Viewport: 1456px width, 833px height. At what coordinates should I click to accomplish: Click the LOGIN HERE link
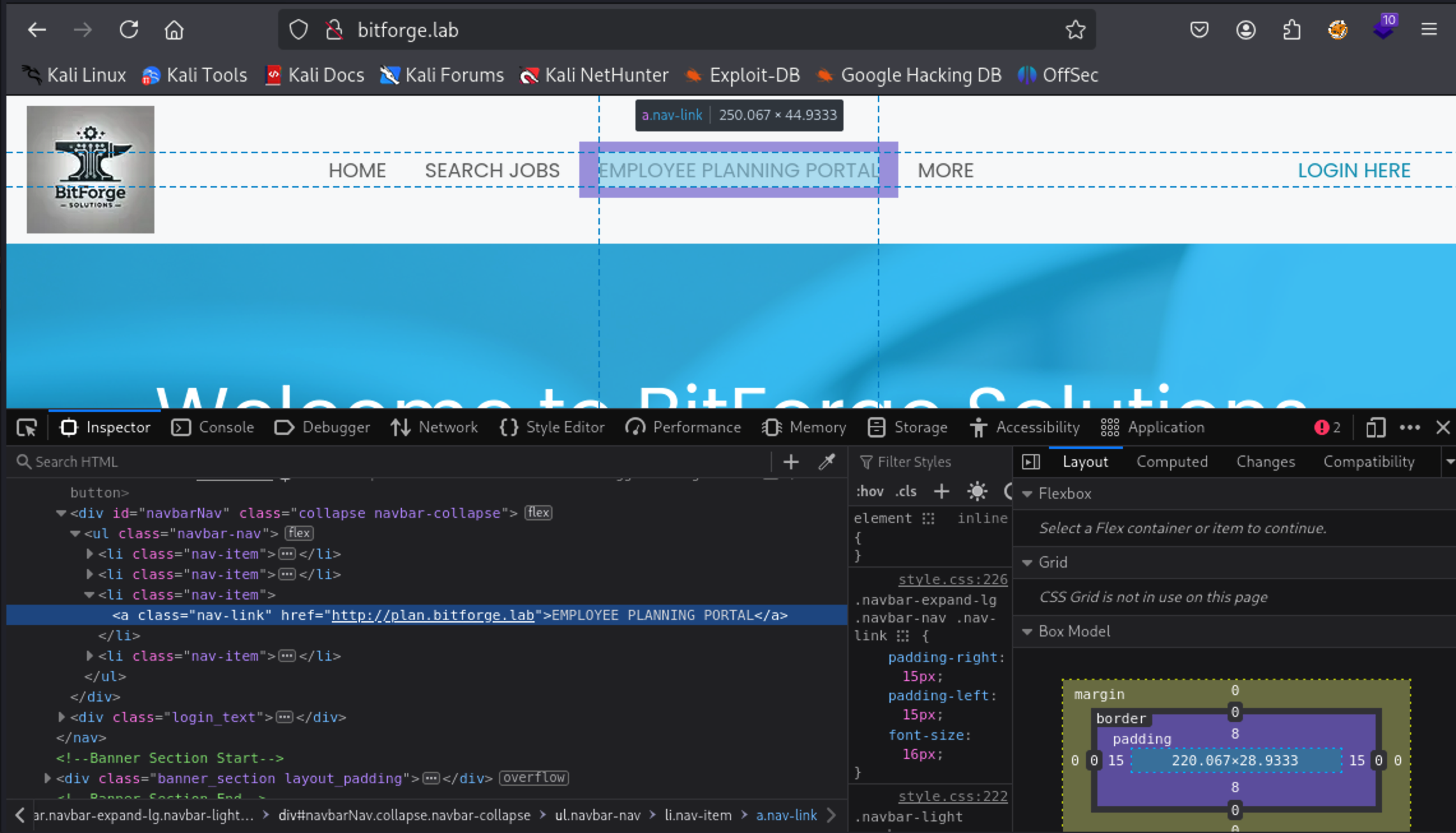[1353, 170]
